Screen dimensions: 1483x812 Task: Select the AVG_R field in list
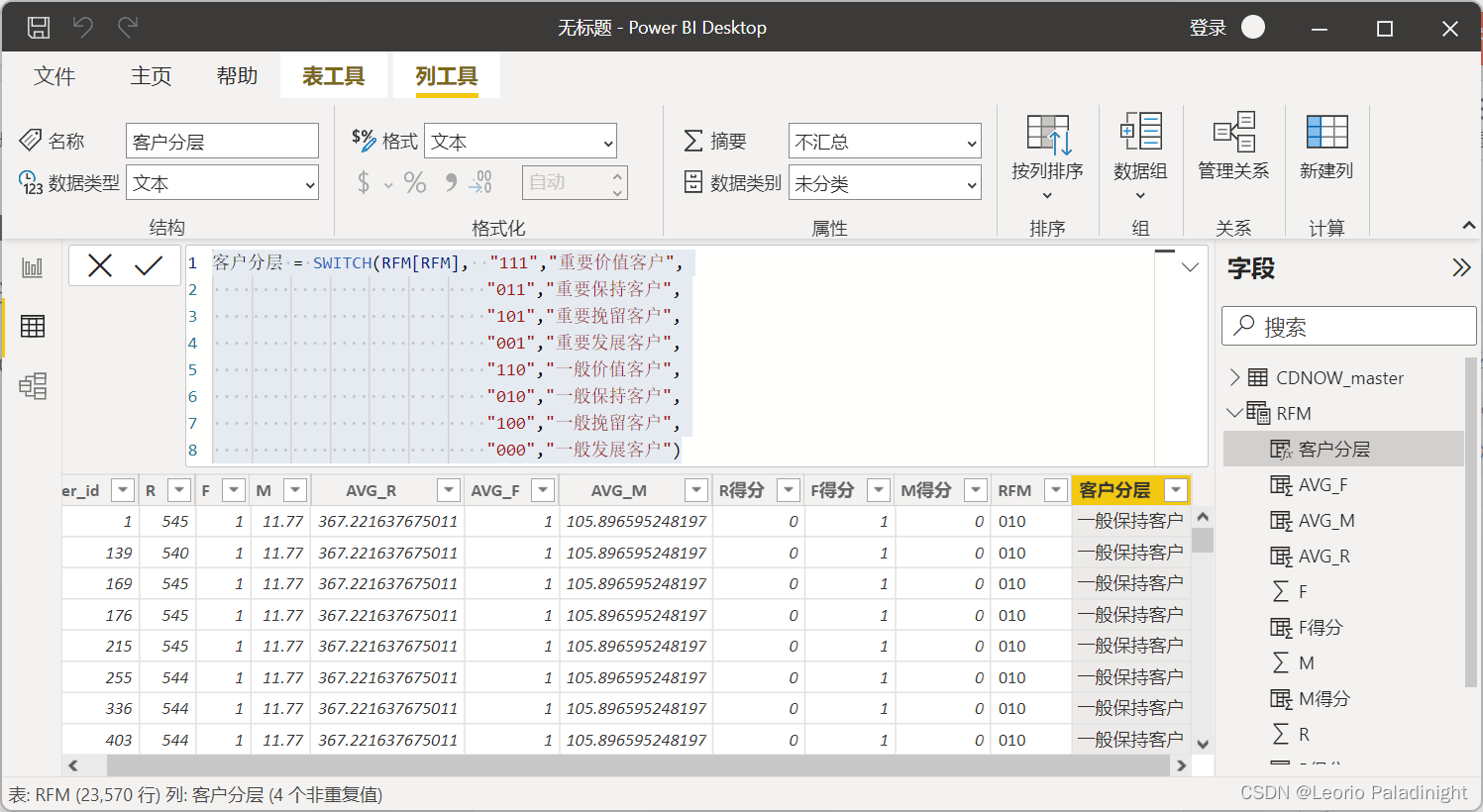[x=1343, y=556]
